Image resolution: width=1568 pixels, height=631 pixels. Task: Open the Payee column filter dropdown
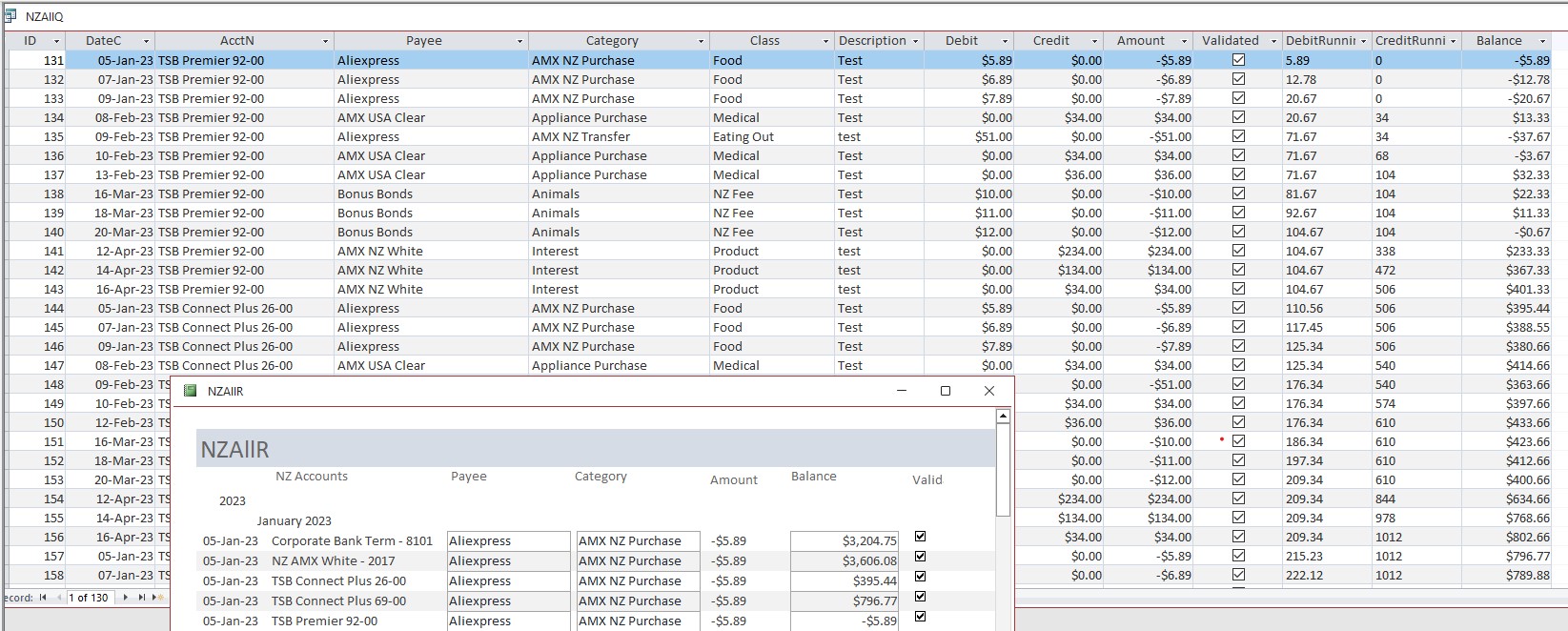[x=520, y=41]
